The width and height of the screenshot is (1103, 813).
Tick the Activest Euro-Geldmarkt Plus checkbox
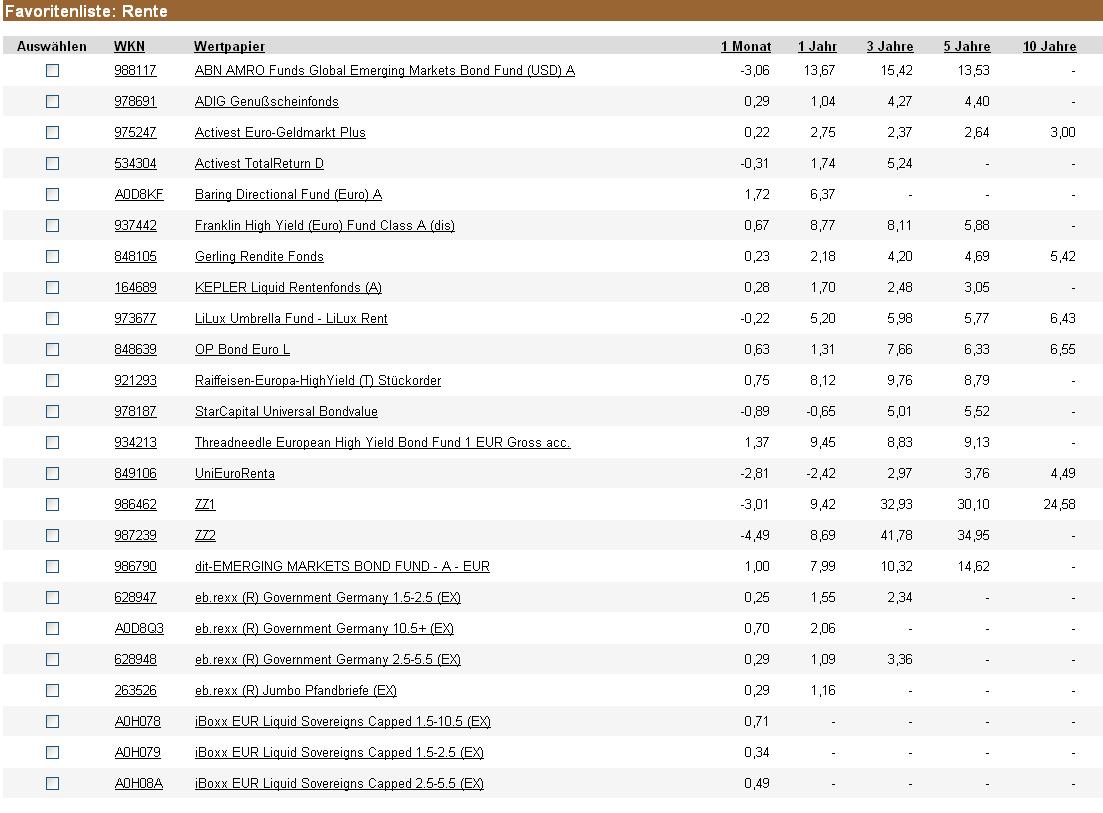[x=52, y=132]
